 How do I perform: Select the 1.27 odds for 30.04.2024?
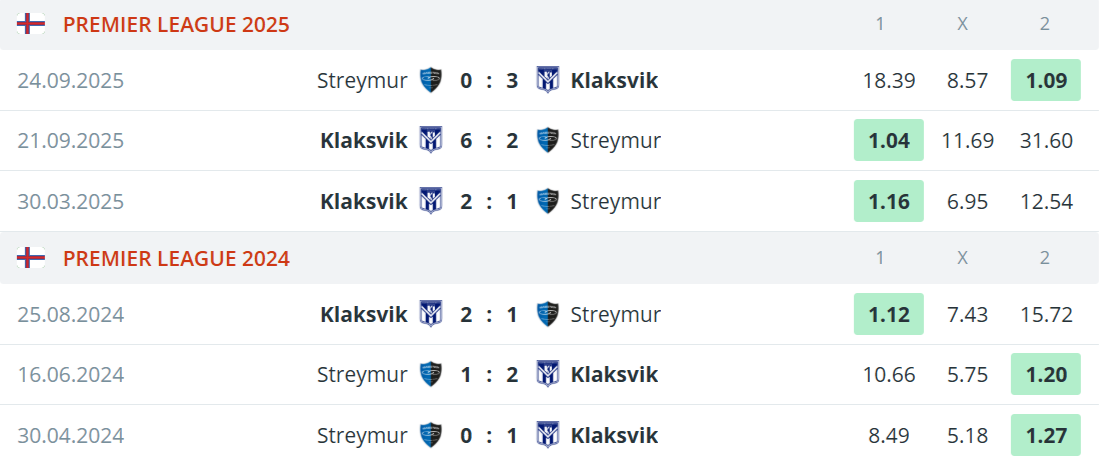tap(1045, 435)
